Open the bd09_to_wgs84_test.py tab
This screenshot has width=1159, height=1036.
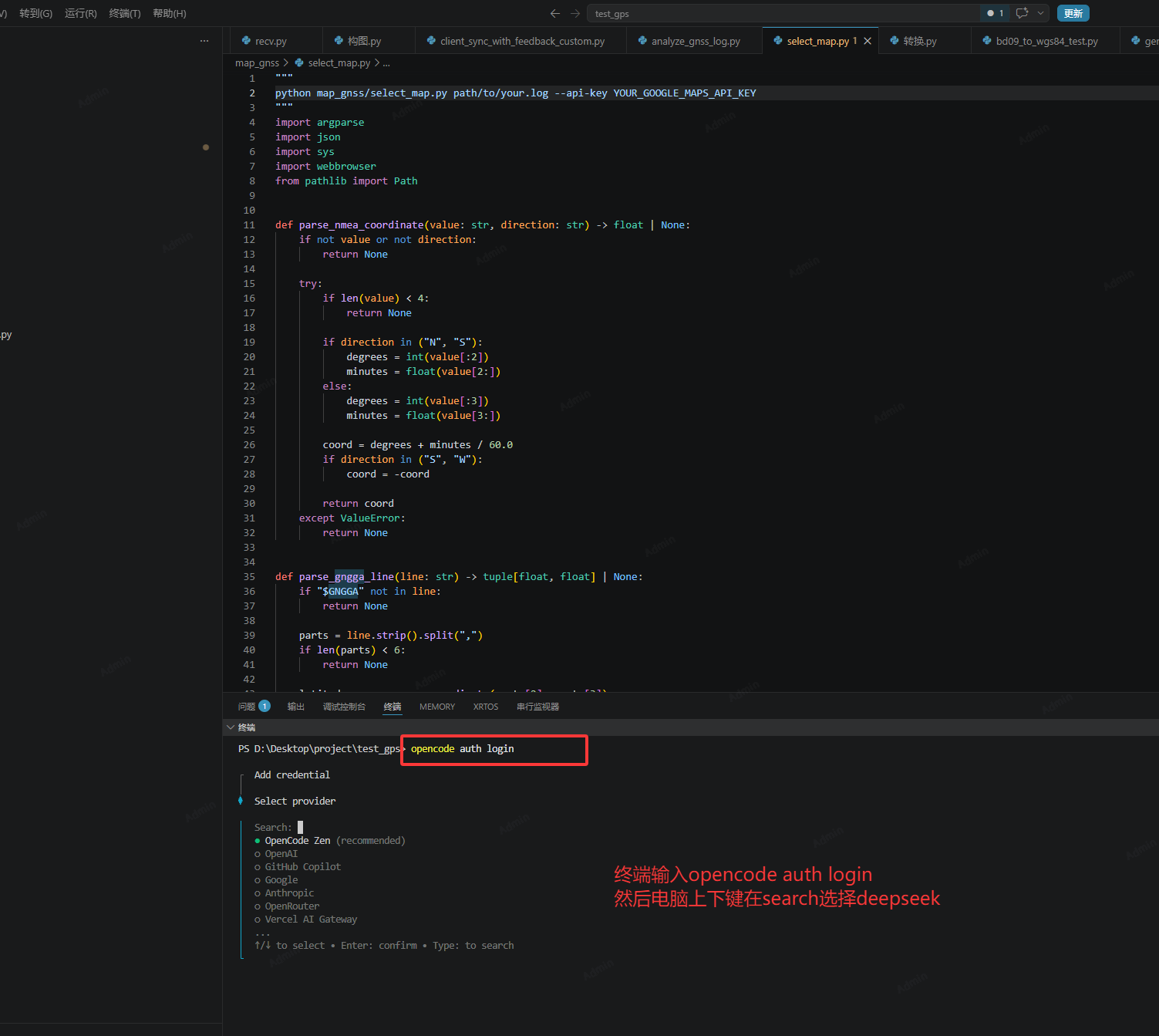click(x=1046, y=41)
